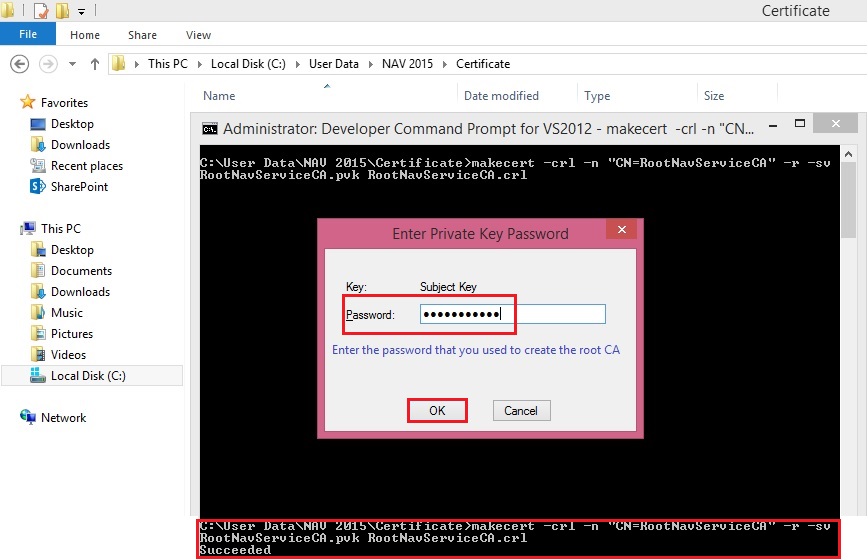Screen dimensions: 868x560
Task: Select Recent places in Favorites
Action: pyautogui.click(x=86, y=166)
